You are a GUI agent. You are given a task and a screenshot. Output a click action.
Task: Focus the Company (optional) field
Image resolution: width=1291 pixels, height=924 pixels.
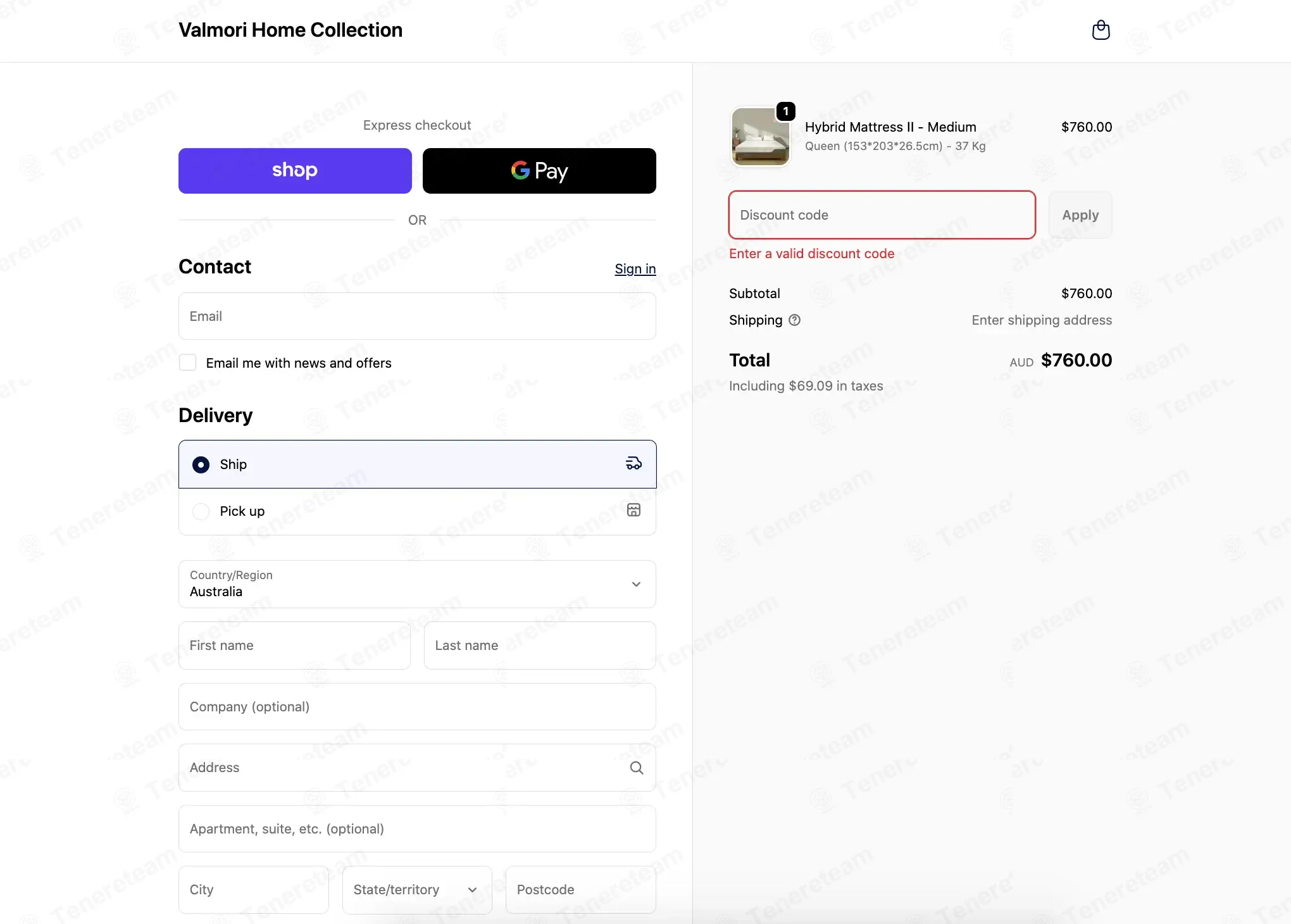tap(417, 707)
